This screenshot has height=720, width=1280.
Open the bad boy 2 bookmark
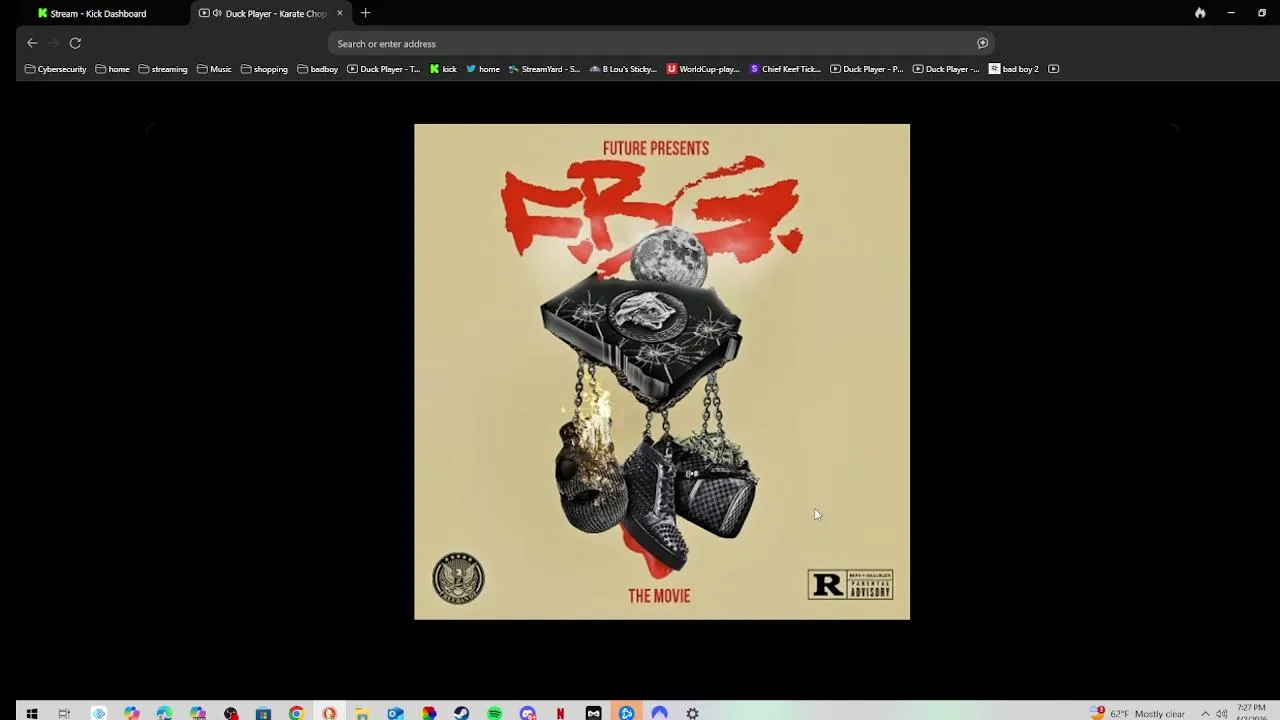click(1014, 69)
